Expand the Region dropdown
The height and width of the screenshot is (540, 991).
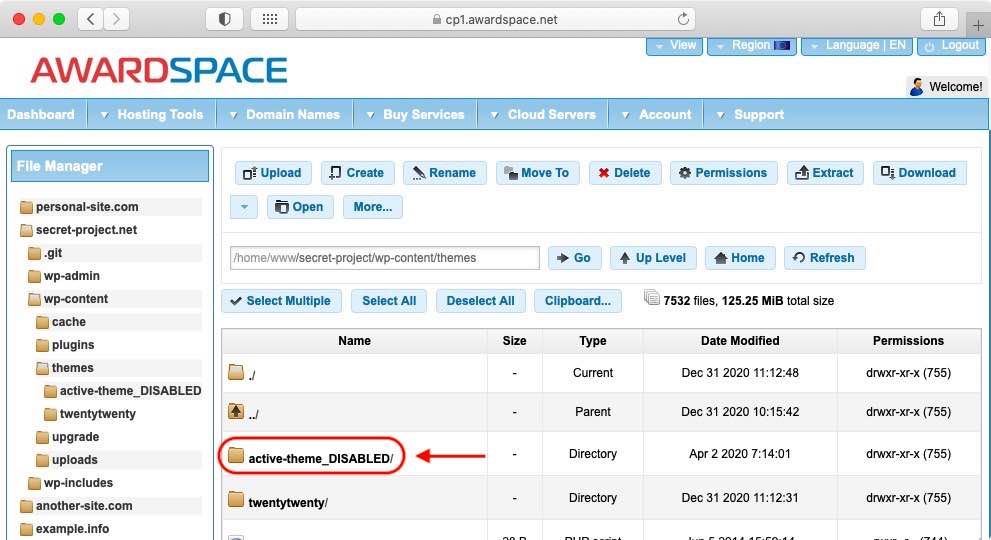point(752,46)
